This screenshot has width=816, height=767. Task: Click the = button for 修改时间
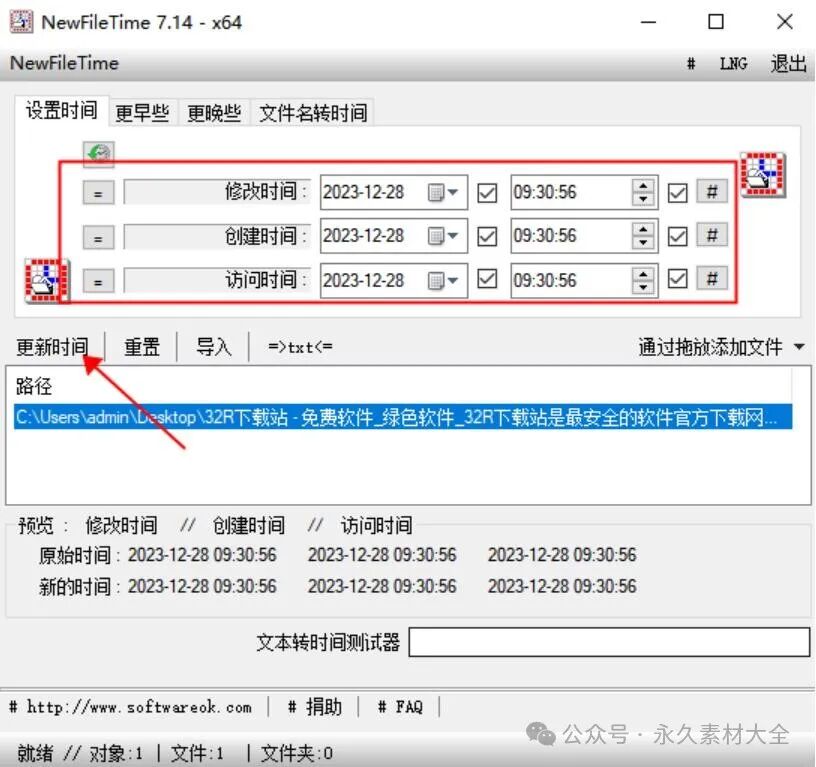pyautogui.click(x=98, y=194)
